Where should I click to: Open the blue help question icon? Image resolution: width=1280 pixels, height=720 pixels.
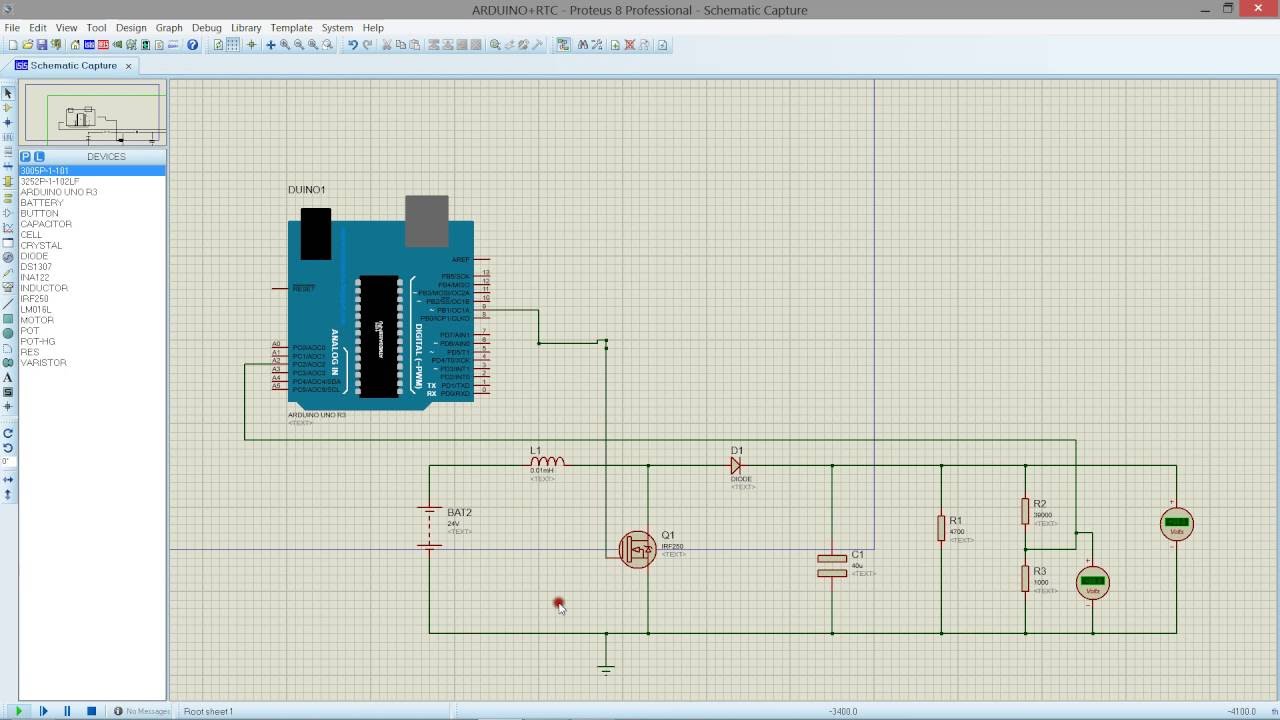[193, 45]
